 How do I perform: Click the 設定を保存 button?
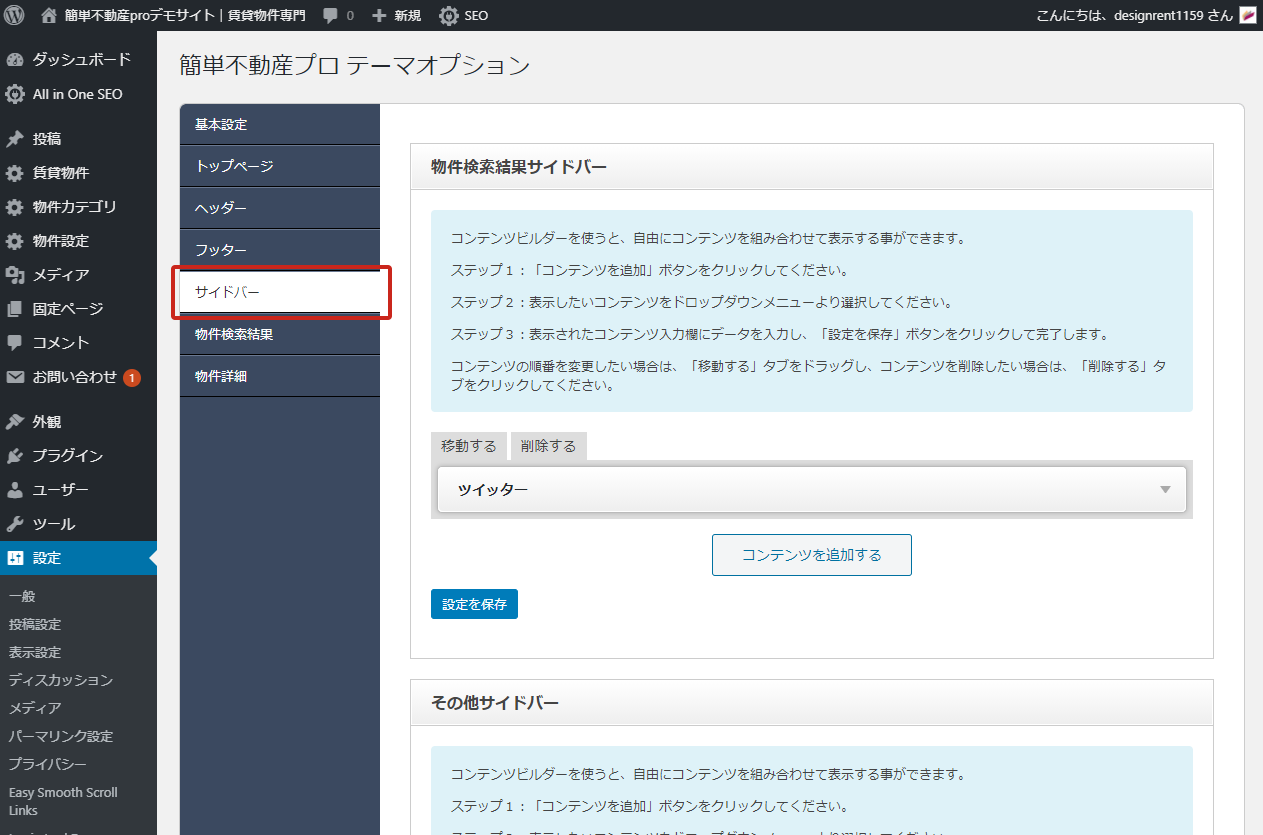pyautogui.click(x=474, y=604)
